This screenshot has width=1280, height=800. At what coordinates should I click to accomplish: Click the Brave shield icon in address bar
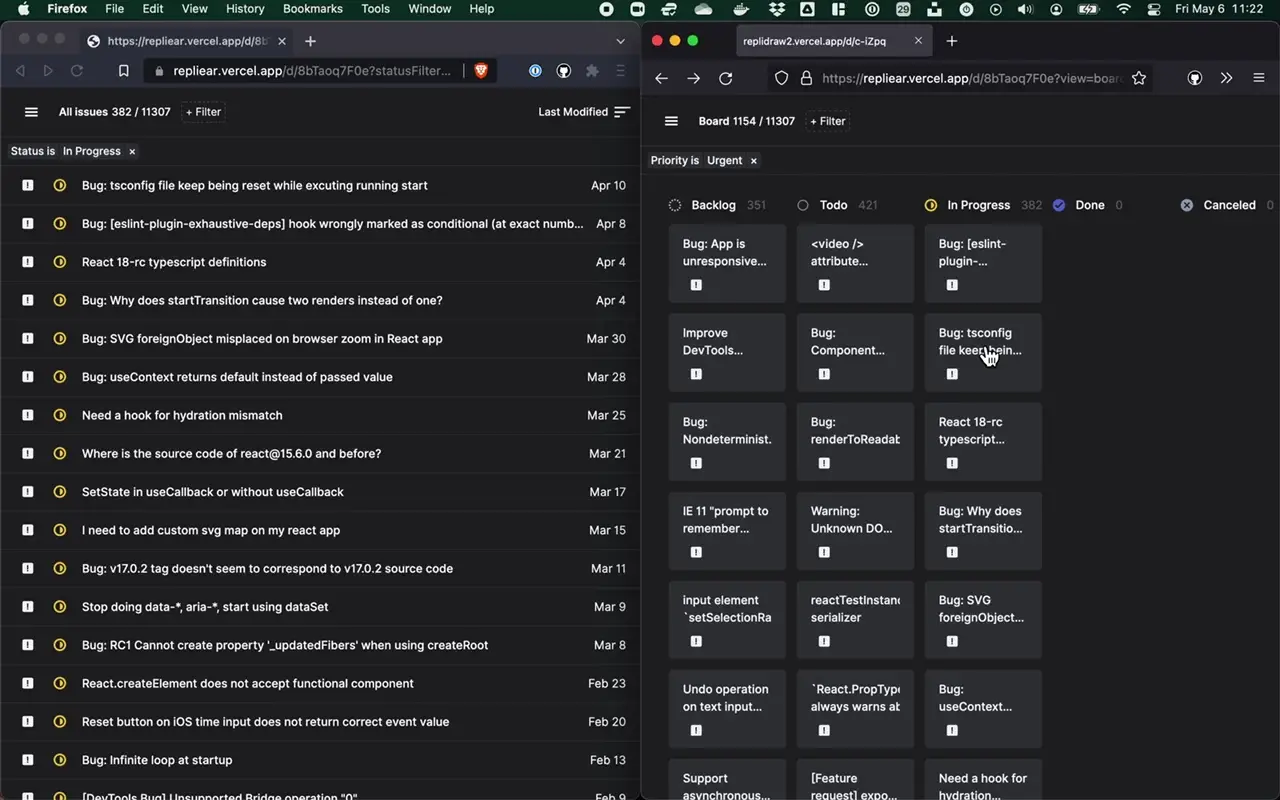[x=481, y=71]
